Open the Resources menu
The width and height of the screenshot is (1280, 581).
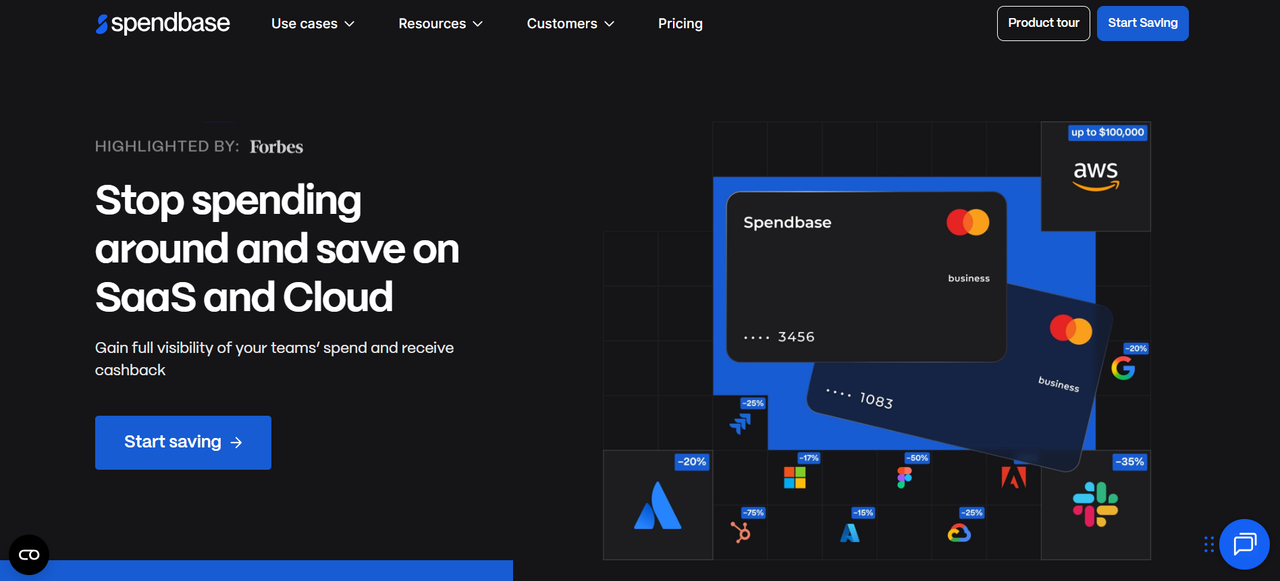tap(440, 23)
